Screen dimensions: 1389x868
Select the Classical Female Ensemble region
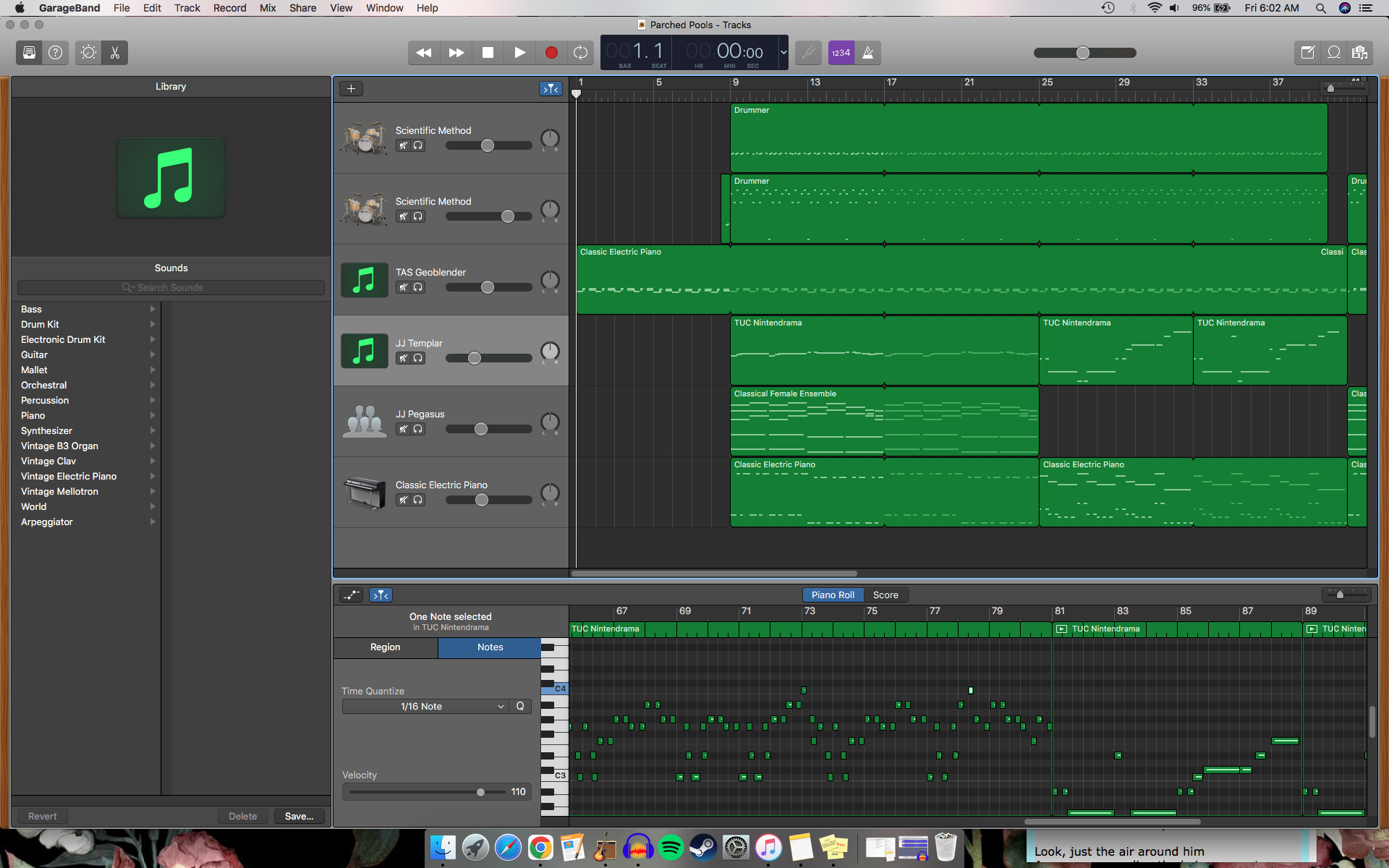click(884, 422)
